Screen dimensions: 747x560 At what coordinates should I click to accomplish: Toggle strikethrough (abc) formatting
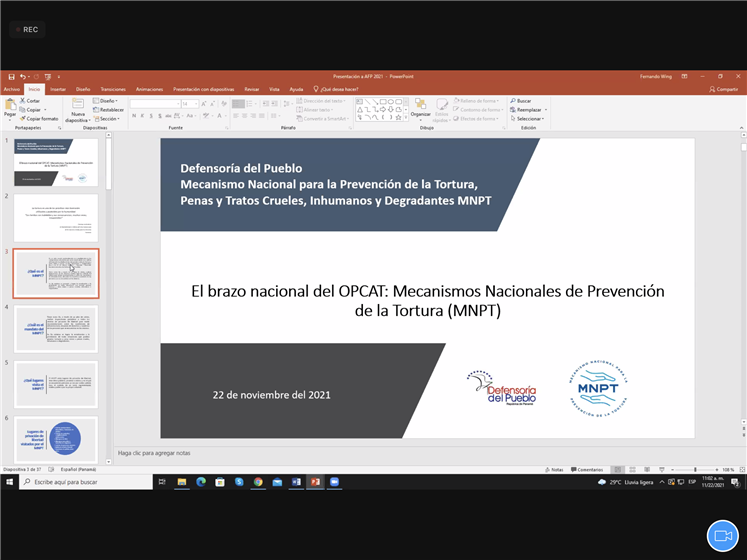[x=168, y=116]
